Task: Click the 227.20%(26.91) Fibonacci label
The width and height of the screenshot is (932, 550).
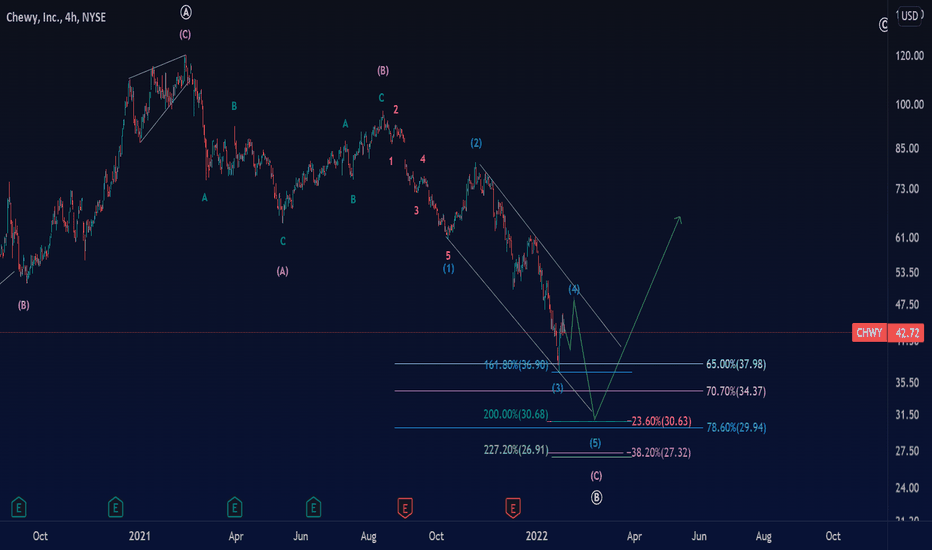Action: tap(516, 450)
